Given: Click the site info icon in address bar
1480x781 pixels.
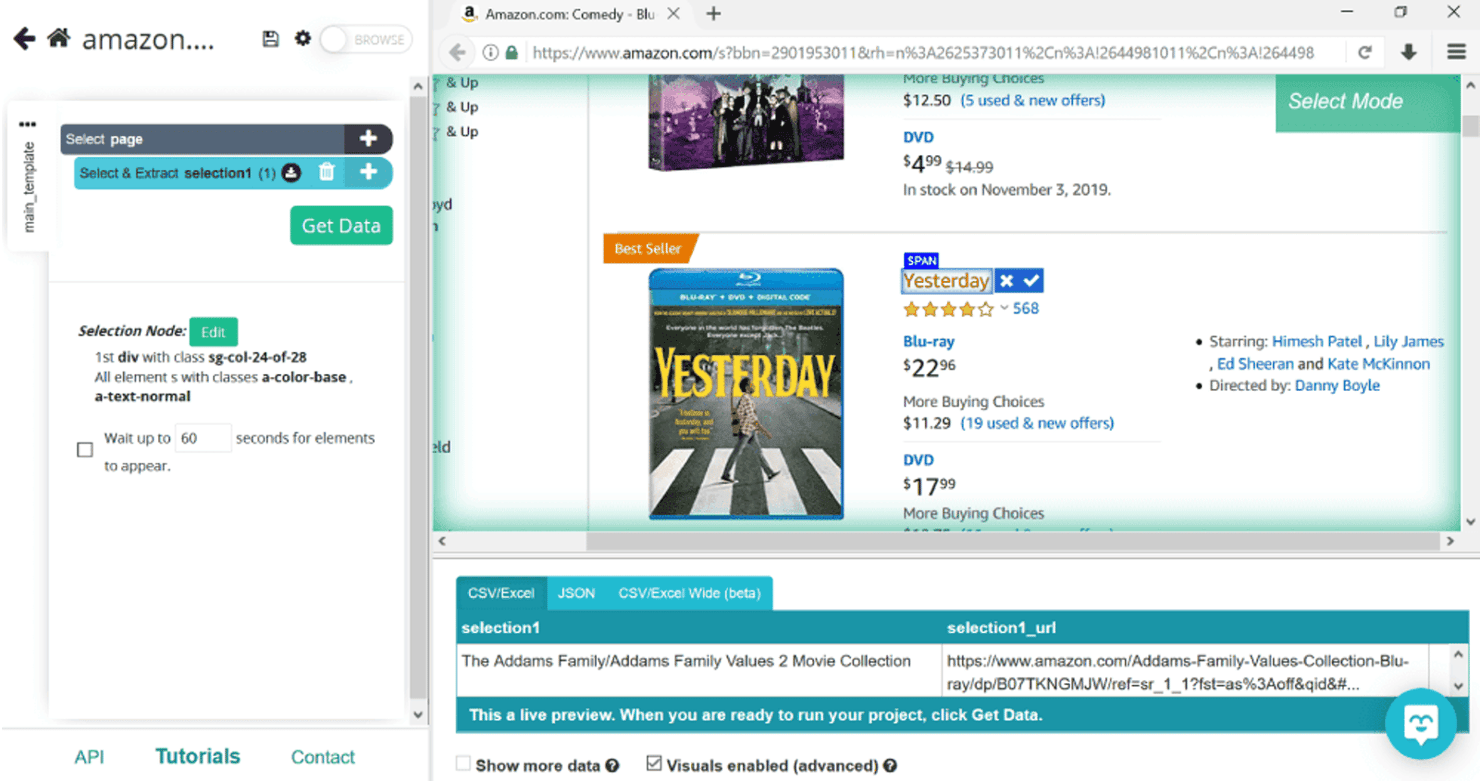Looking at the screenshot, I should tap(490, 53).
